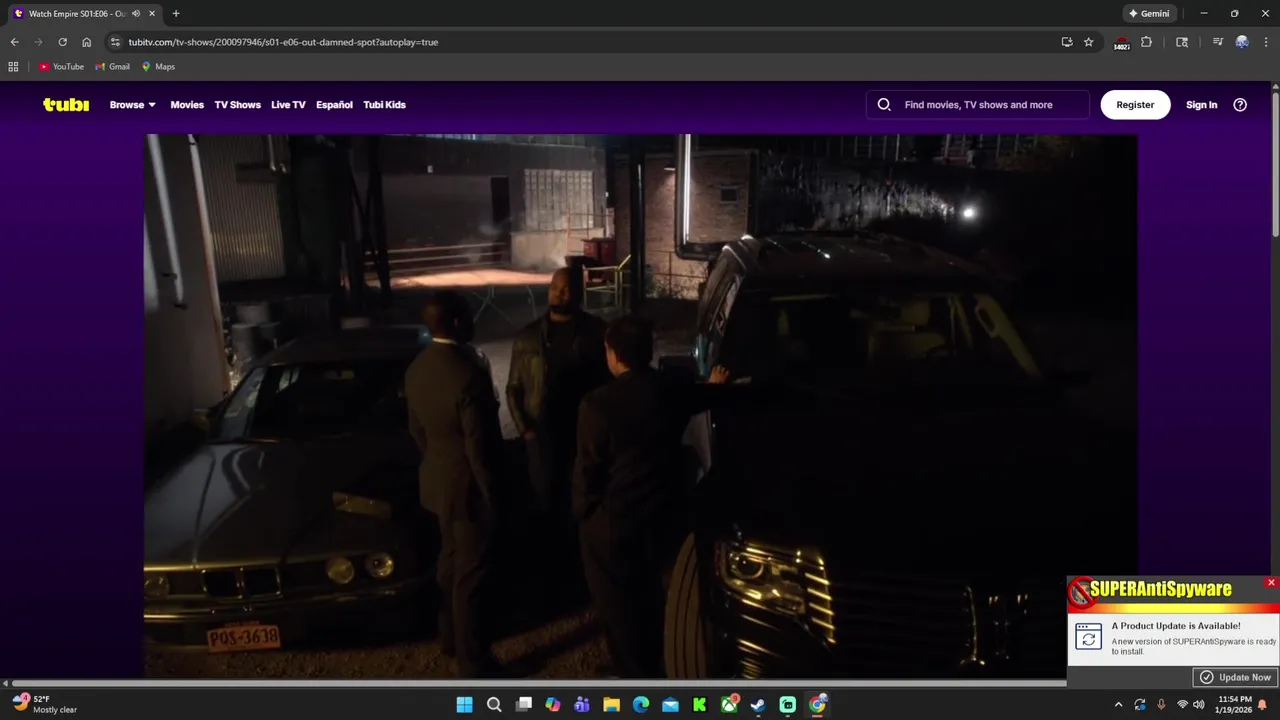The height and width of the screenshot is (720, 1280).
Task: Select Live TV in navigation
Action: pos(288,104)
